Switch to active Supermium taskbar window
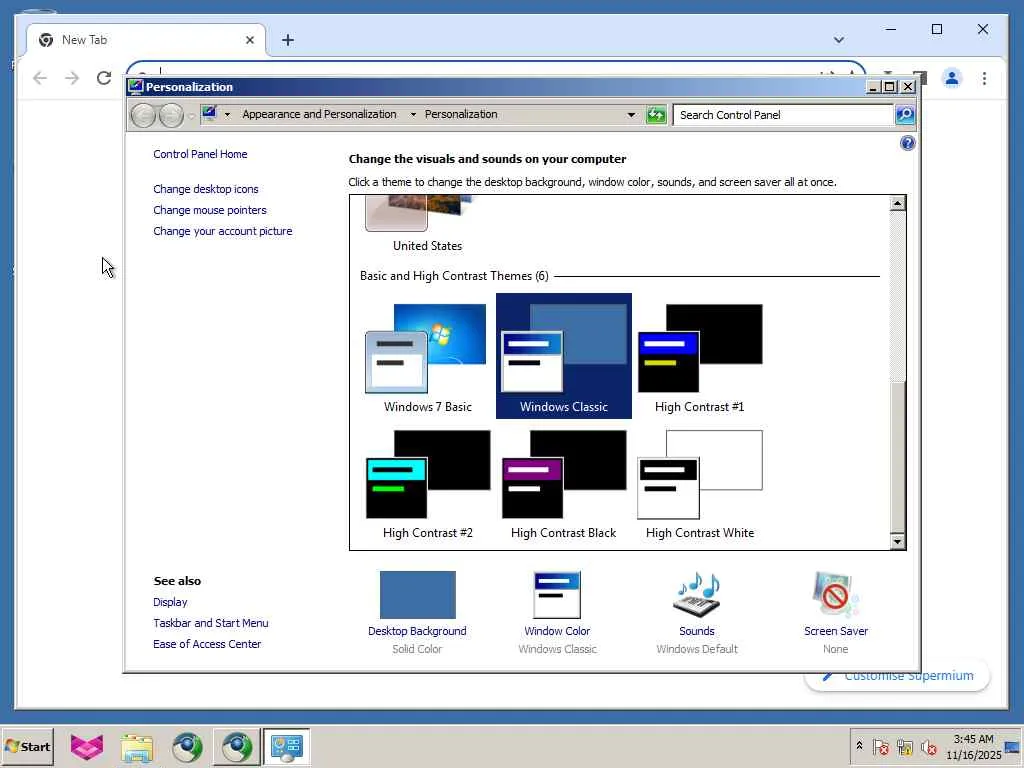 236,747
